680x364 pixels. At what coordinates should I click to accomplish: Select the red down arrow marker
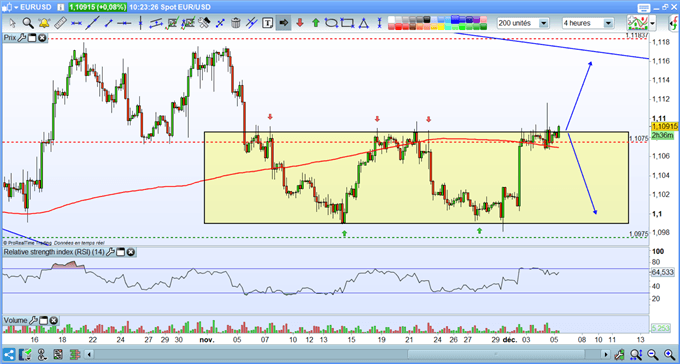click(300, 23)
